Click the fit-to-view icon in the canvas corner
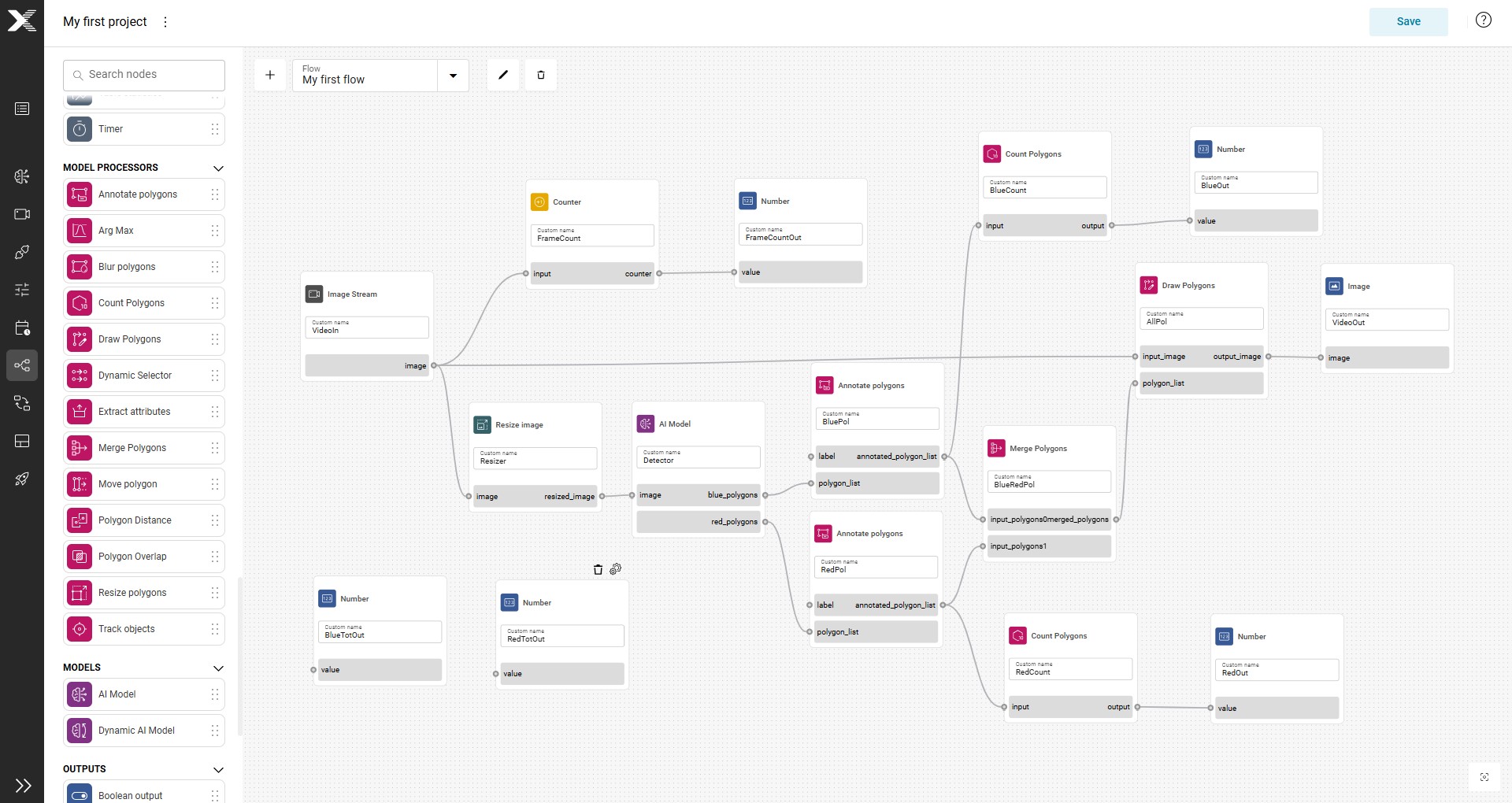This screenshot has height=803, width=1512. (1484, 777)
